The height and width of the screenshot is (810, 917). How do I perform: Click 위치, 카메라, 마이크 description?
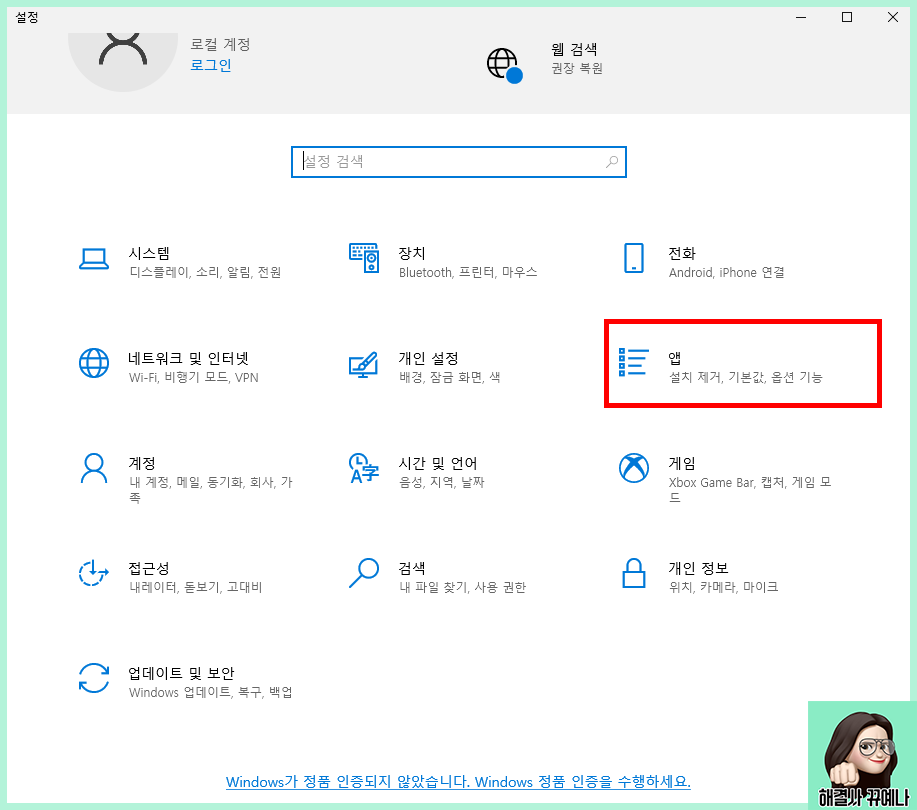(723, 587)
